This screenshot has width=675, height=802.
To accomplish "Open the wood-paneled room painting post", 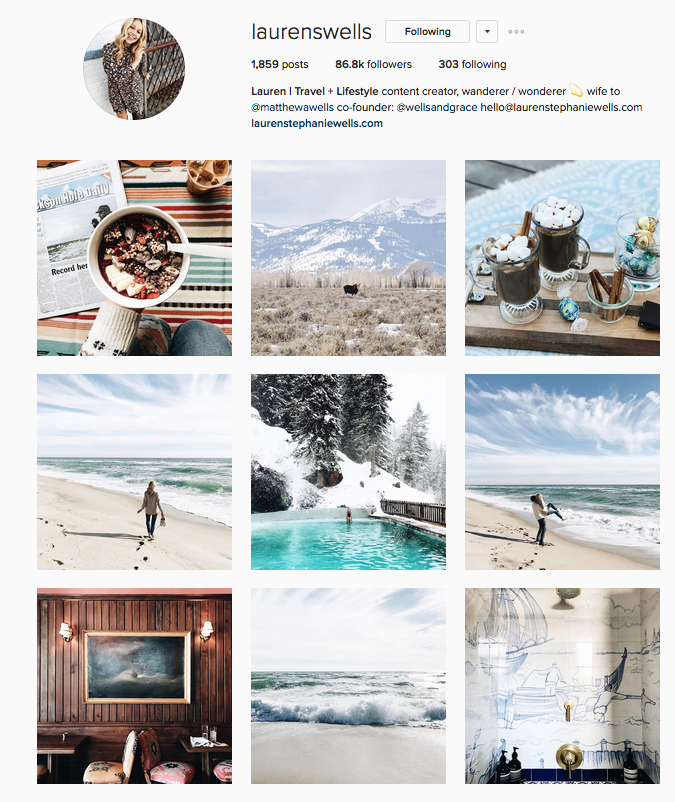I will pyautogui.click(x=134, y=686).
